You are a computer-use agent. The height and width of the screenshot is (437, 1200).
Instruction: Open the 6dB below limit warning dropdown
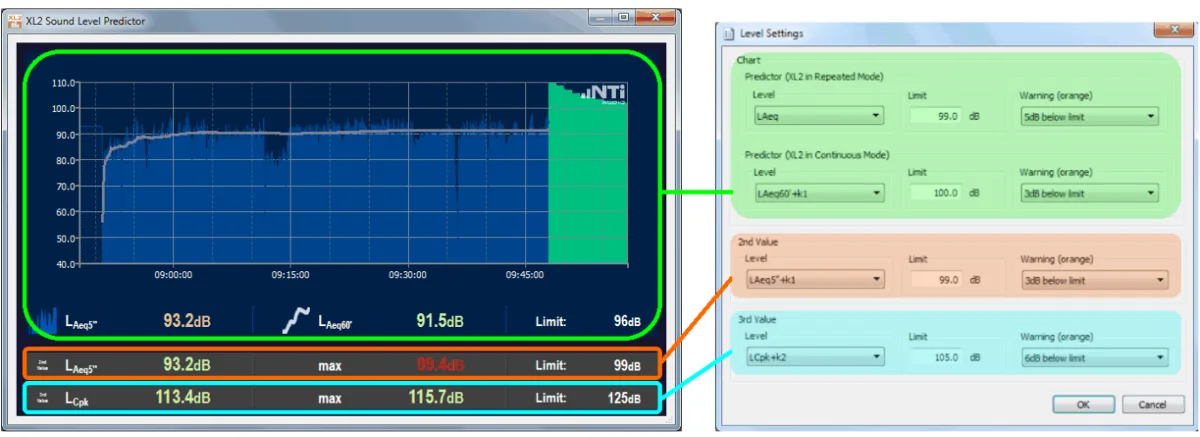(x=1095, y=356)
